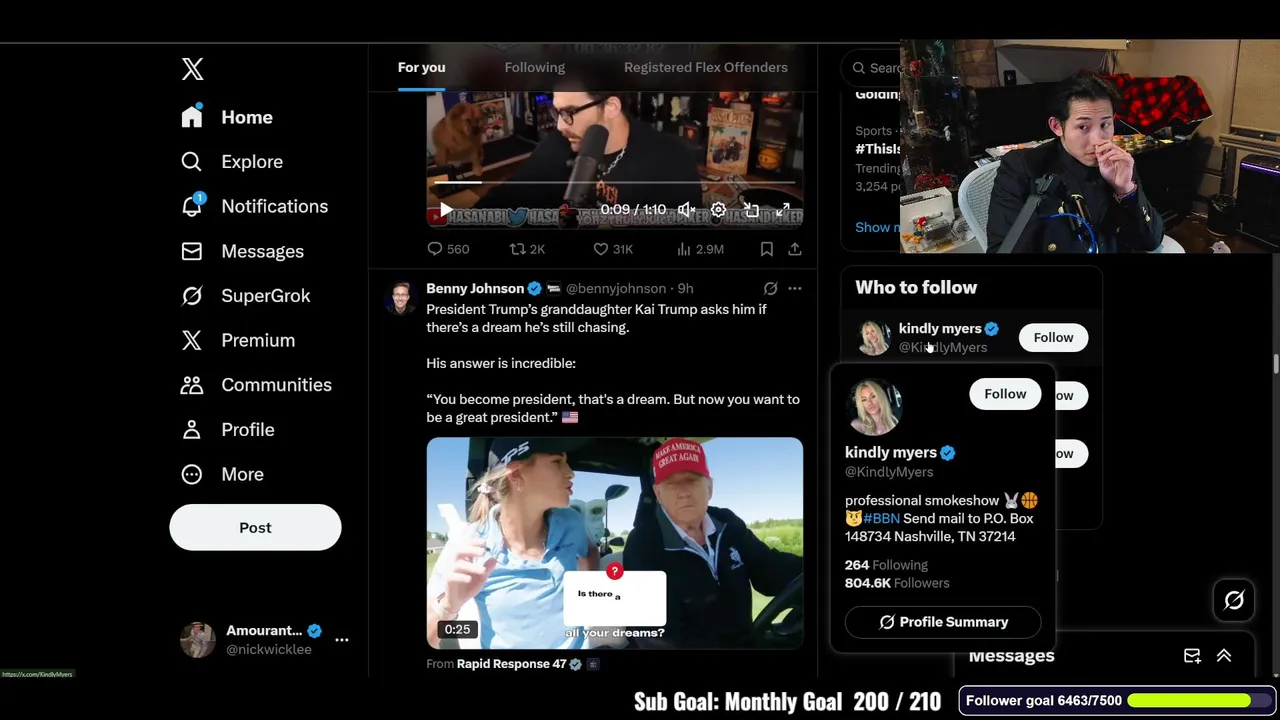Toggle picture-in-picture on the video
The image size is (1280, 720).
point(751,210)
